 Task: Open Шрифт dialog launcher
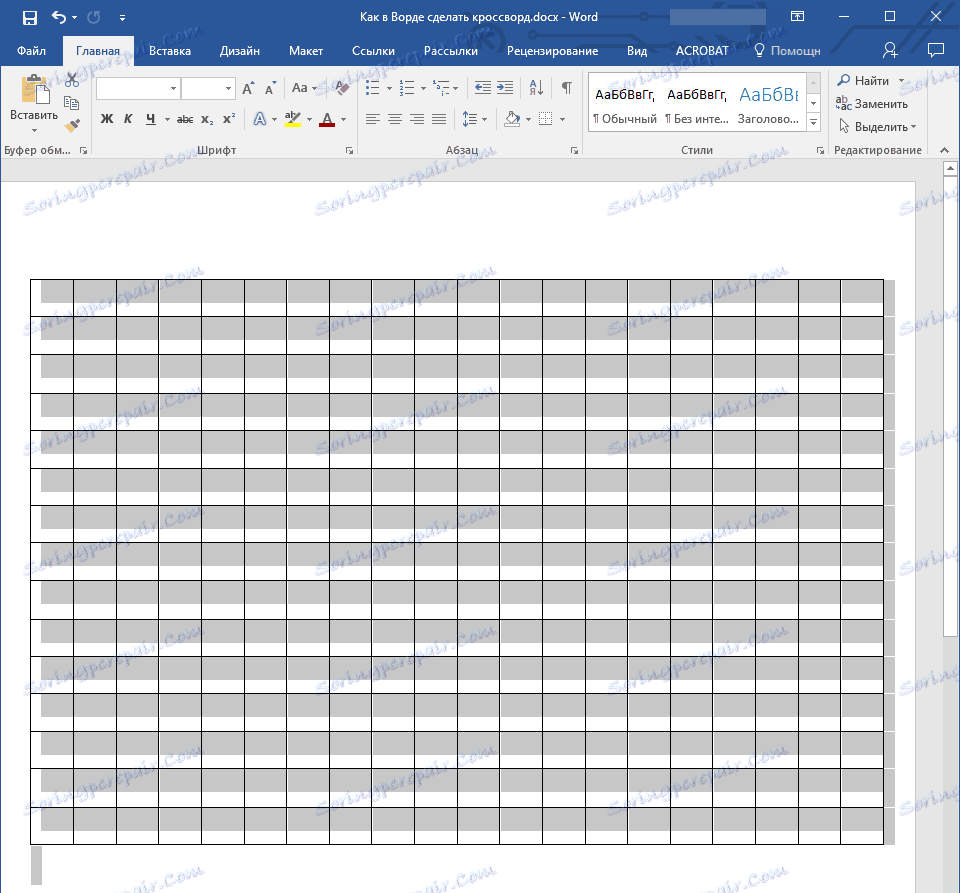349,151
